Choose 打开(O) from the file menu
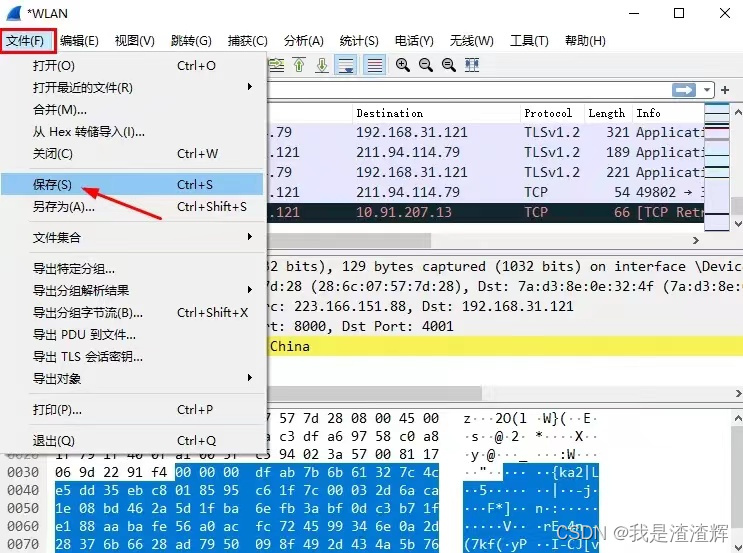Image resolution: width=743 pixels, height=553 pixels. pos(132,65)
